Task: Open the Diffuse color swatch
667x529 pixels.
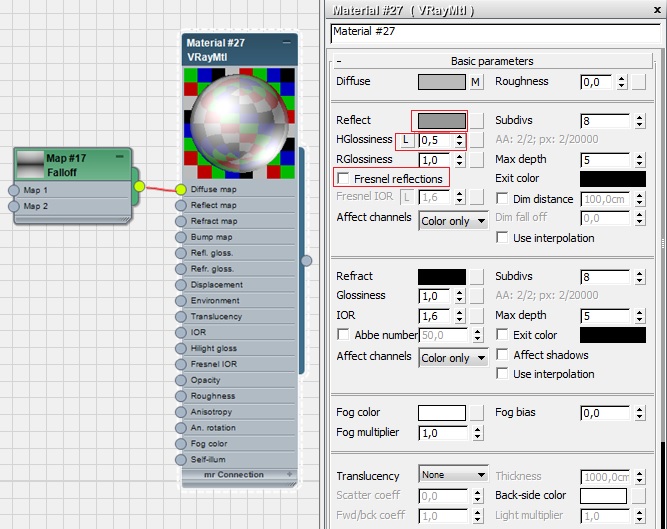Action: point(442,82)
